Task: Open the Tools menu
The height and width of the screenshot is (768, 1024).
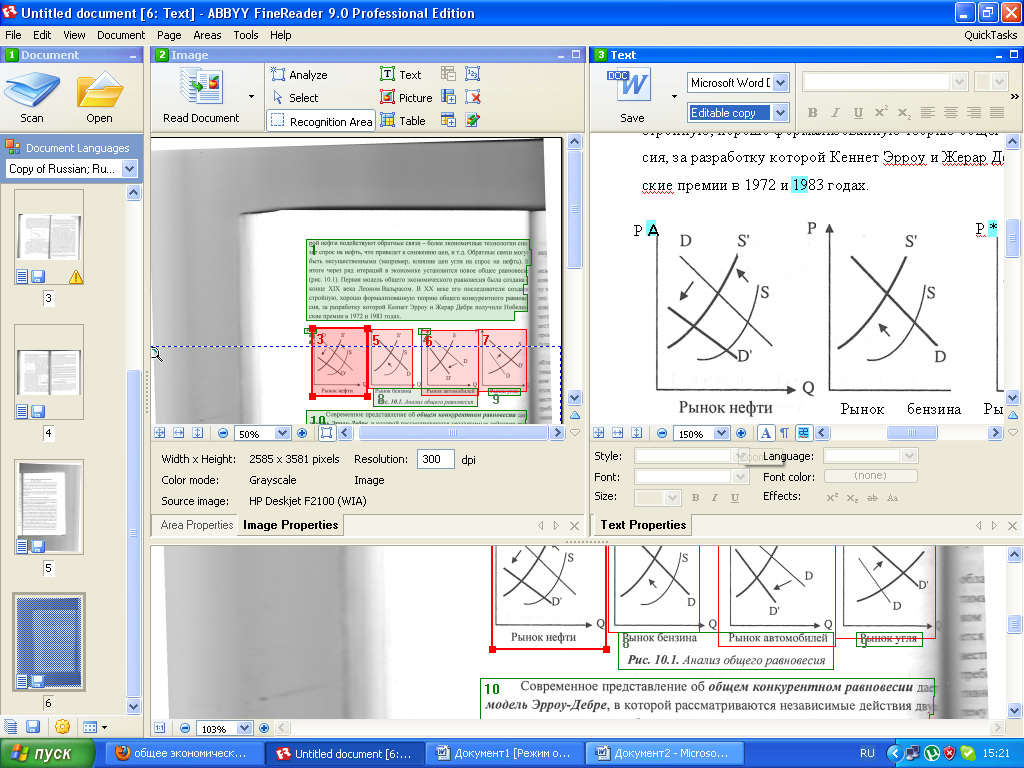Action: (246, 35)
